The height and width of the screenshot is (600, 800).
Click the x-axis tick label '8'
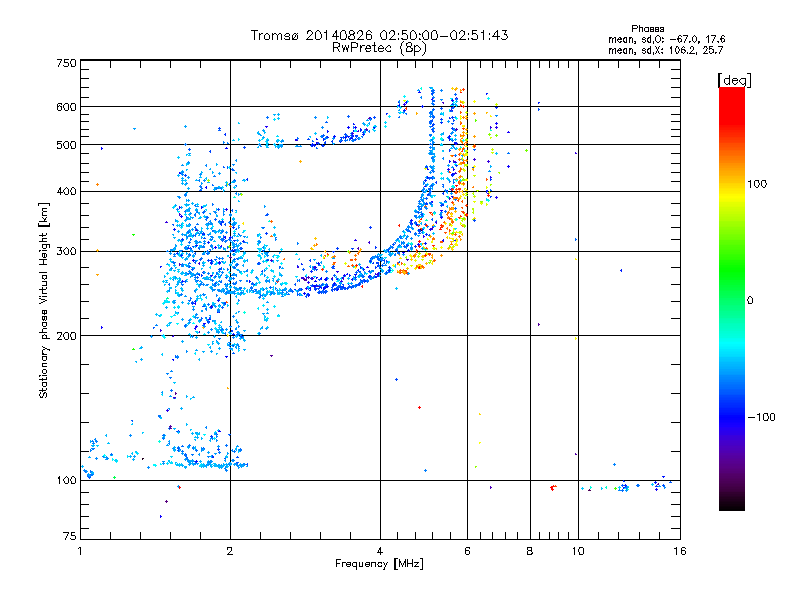(530, 551)
